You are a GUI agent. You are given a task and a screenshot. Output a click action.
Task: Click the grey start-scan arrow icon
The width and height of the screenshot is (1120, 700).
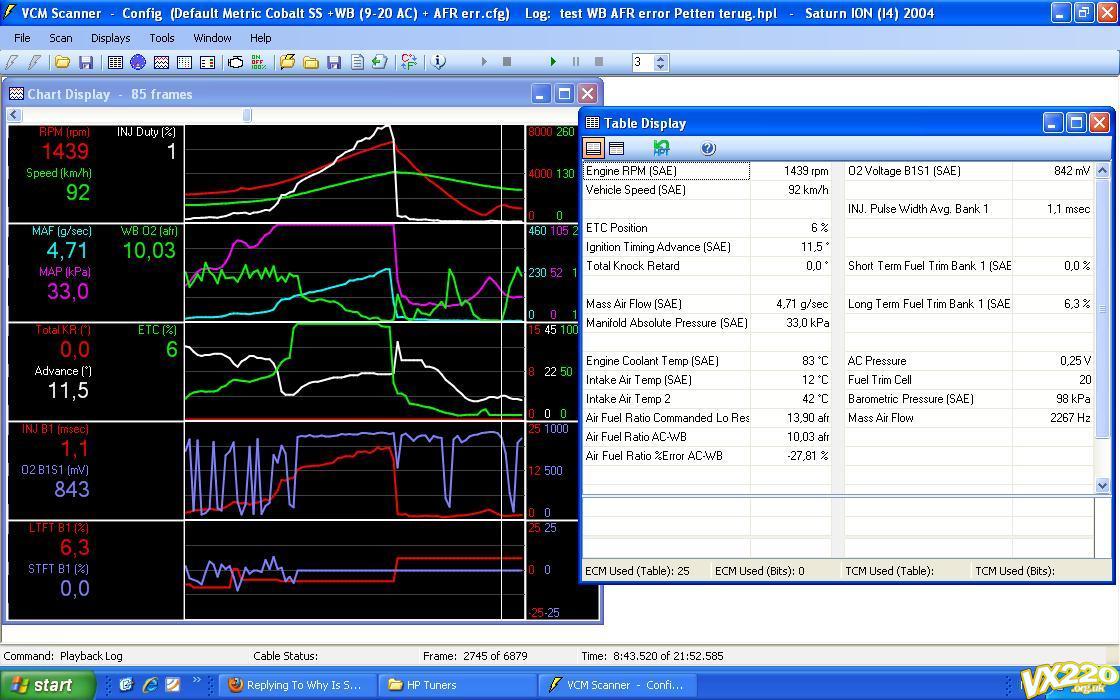tap(484, 62)
